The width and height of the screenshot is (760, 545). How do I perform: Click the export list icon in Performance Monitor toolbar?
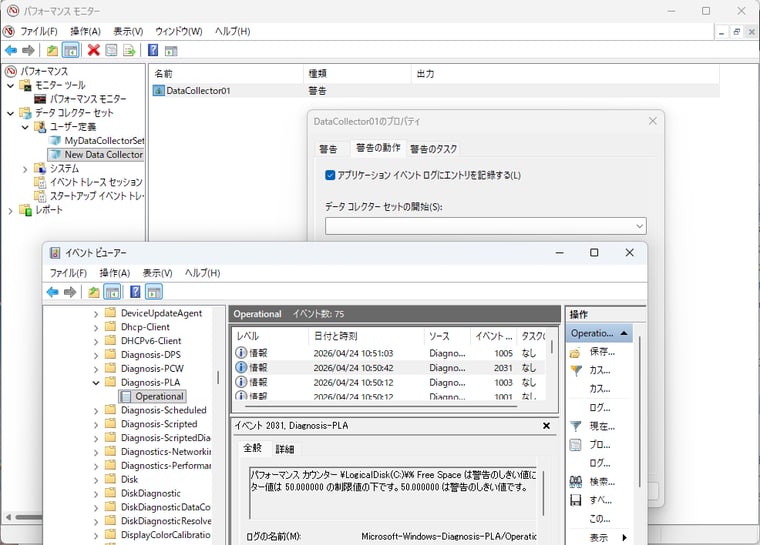click(x=129, y=50)
